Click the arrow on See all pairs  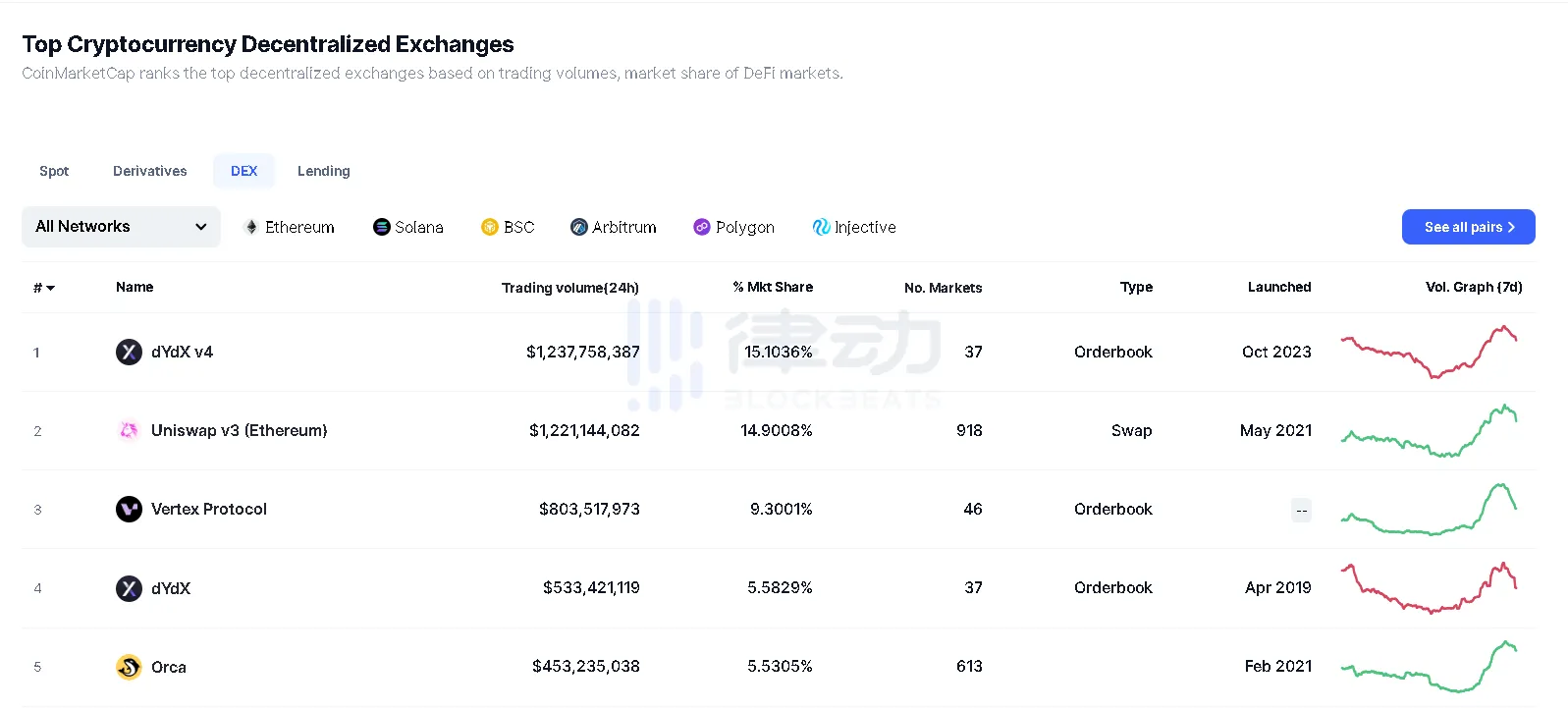pos(1511,227)
